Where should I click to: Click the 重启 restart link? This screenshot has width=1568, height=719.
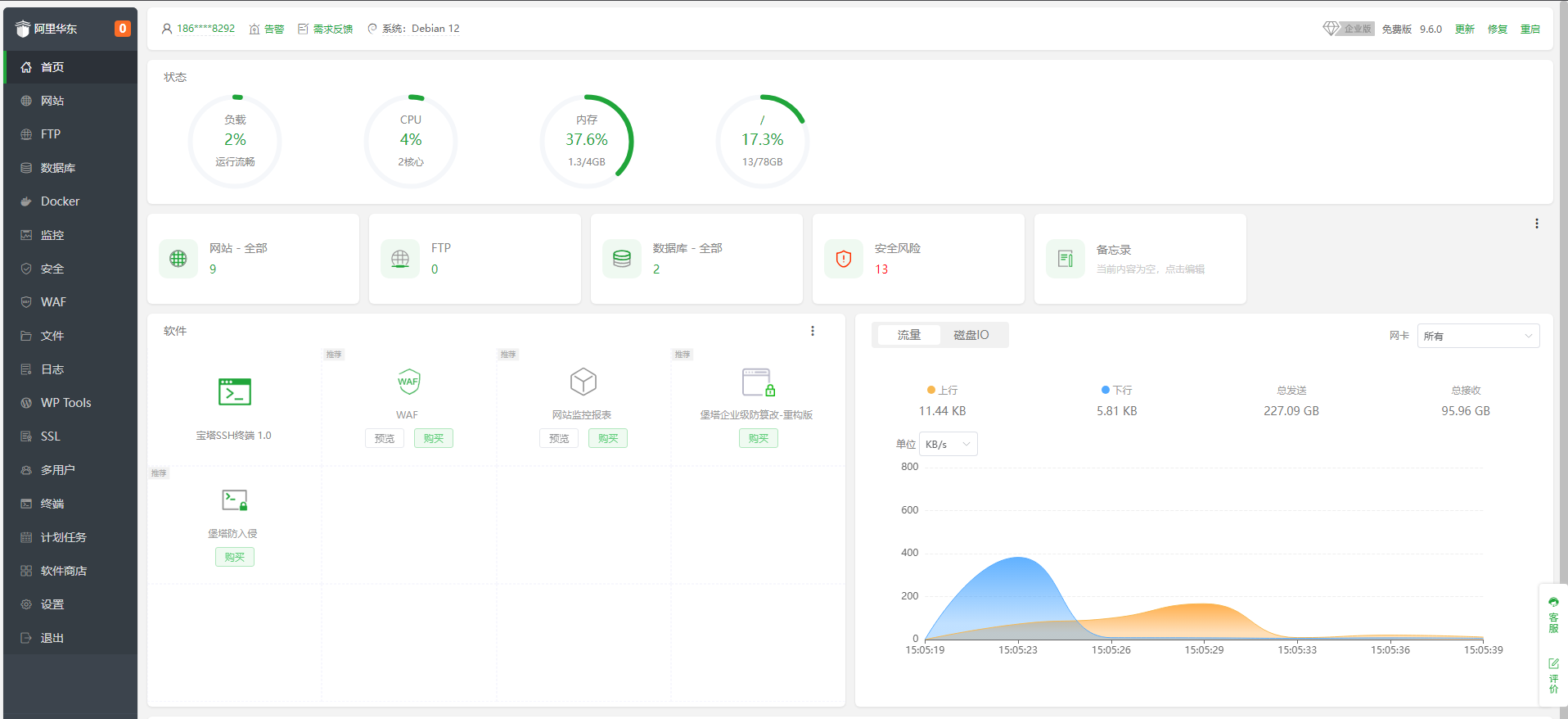(1530, 29)
